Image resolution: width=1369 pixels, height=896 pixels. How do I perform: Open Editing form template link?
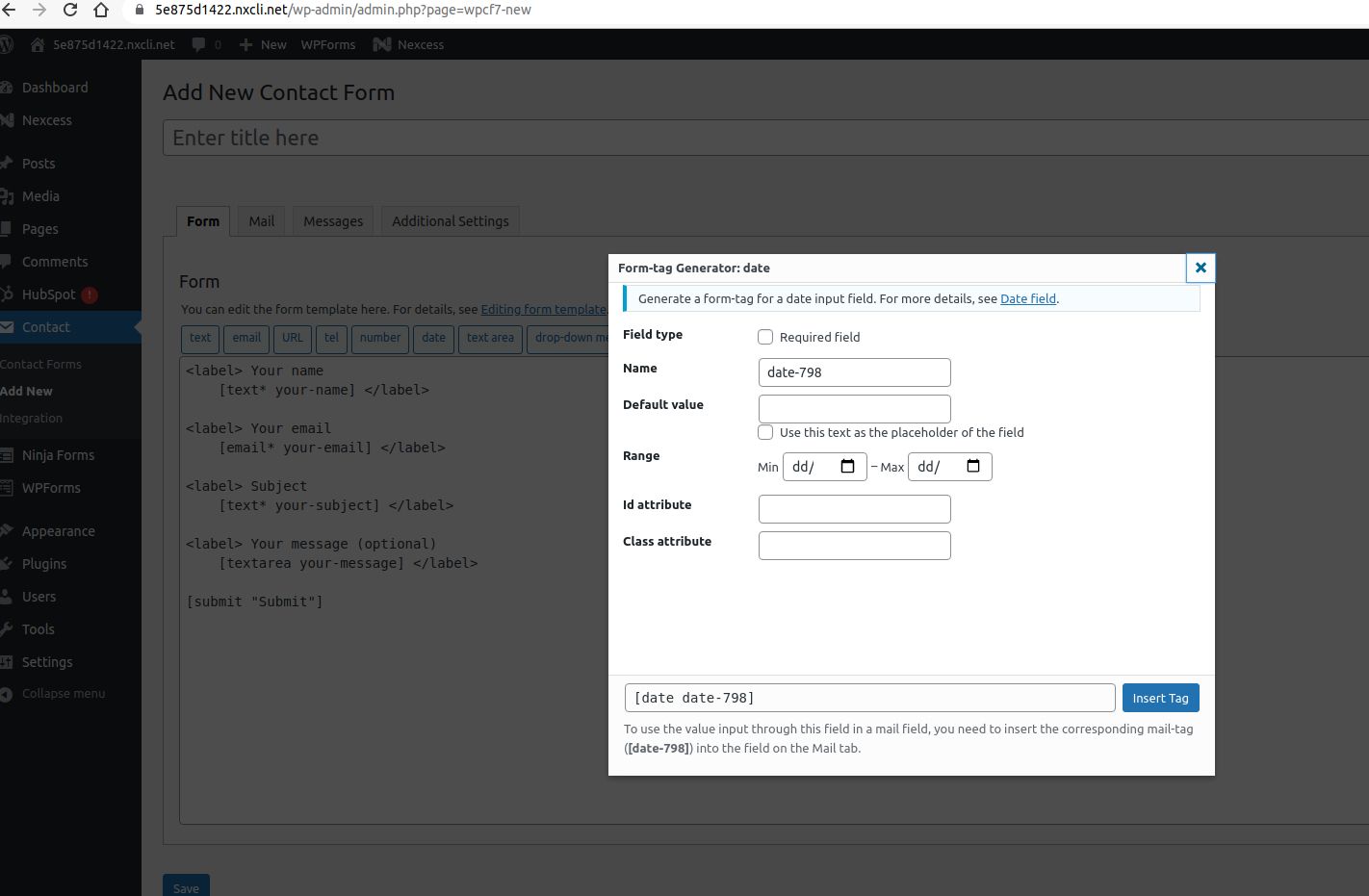(544, 309)
